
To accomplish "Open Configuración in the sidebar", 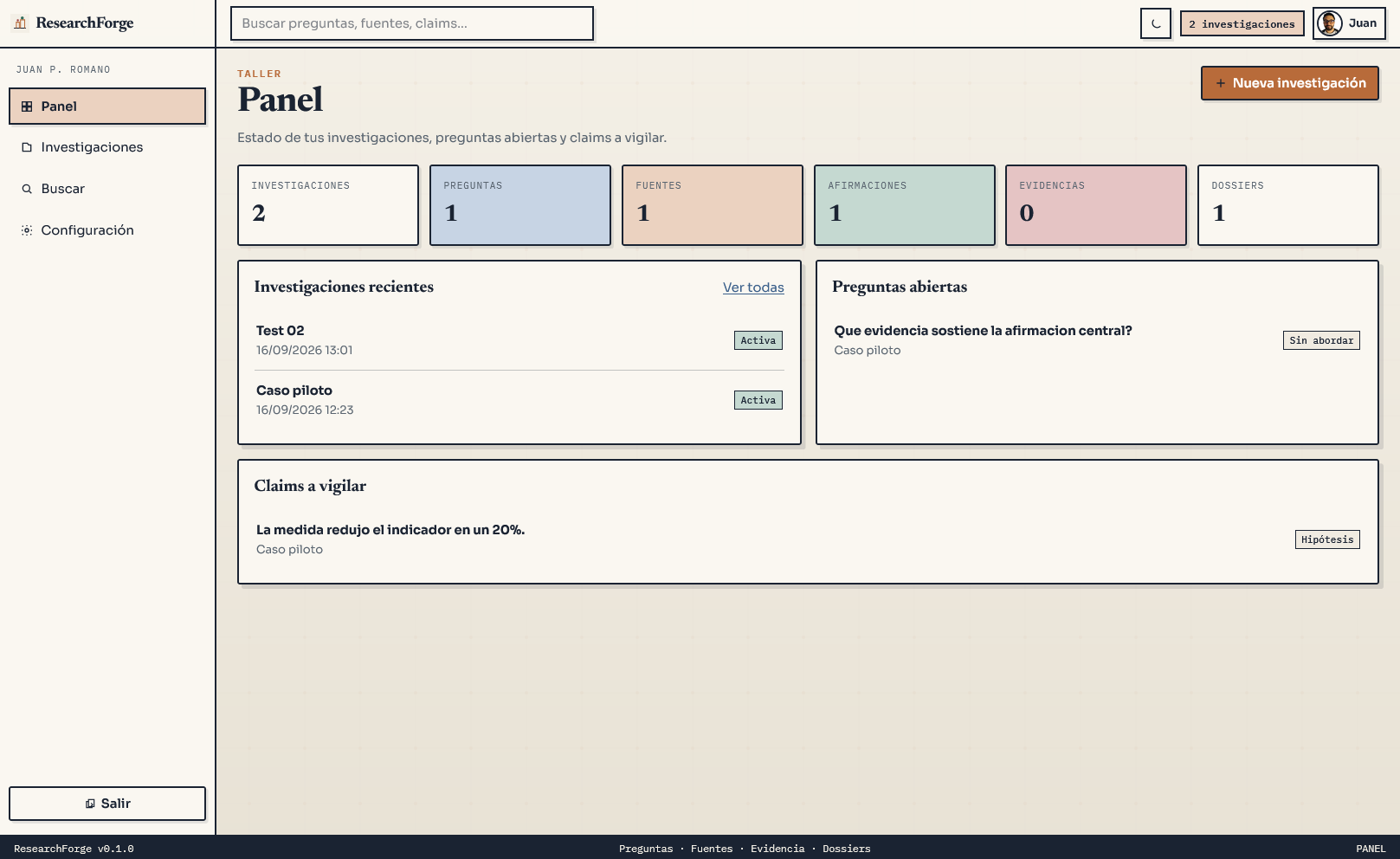I will point(107,230).
